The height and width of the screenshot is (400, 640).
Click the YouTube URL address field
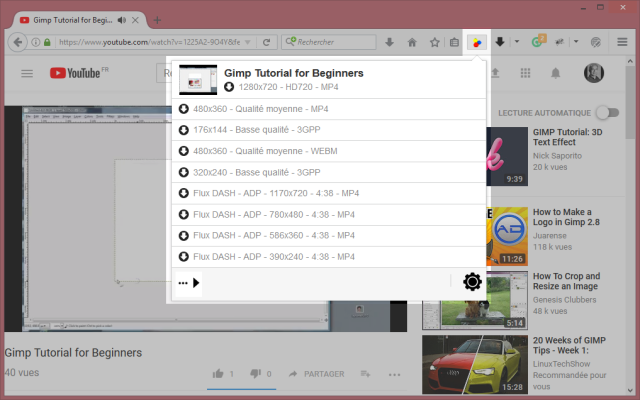pyautogui.click(x=149, y=42)
